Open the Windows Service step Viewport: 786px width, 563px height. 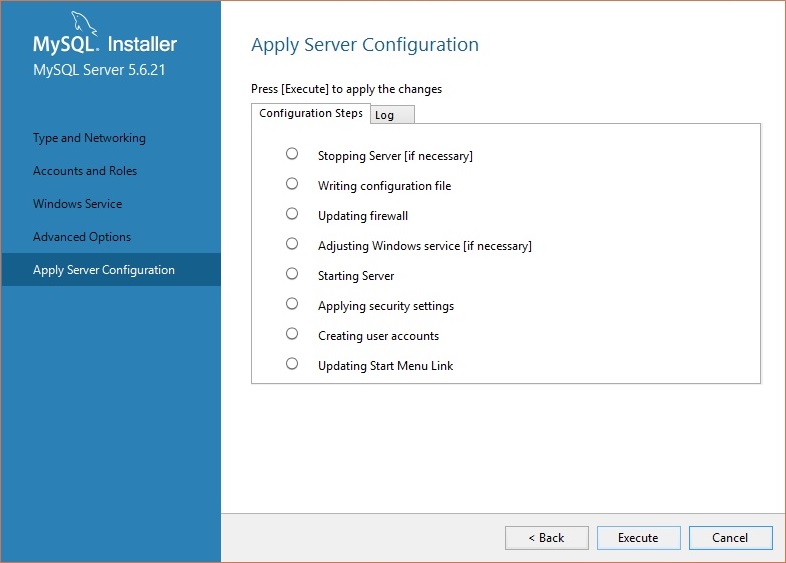click(78, 204)
